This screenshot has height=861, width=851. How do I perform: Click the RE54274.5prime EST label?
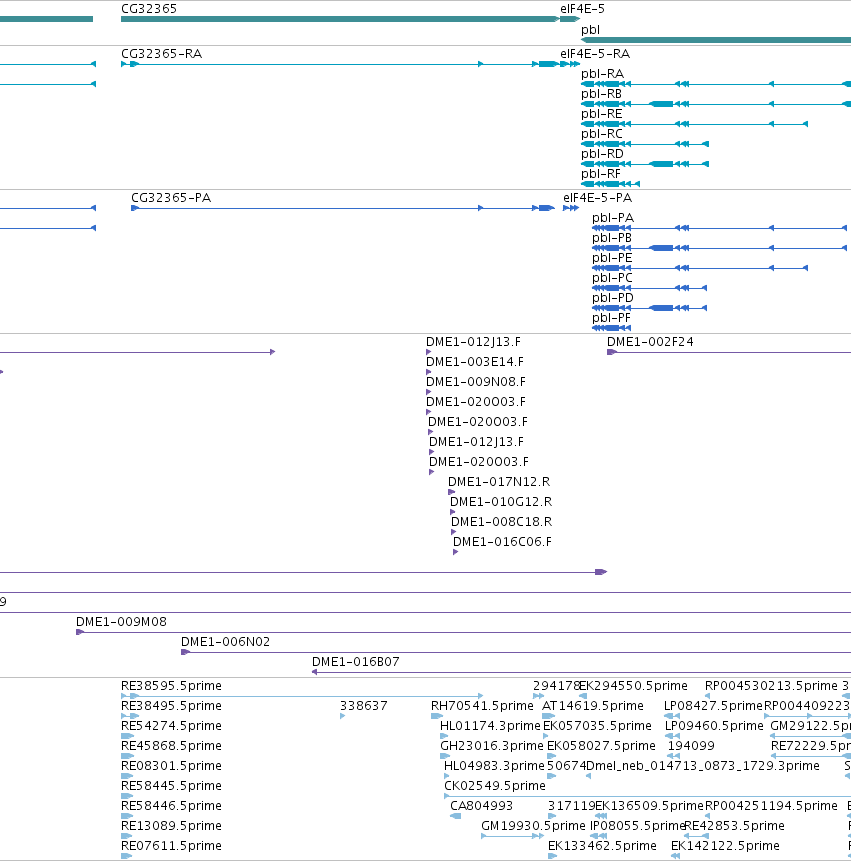[171, 726]
